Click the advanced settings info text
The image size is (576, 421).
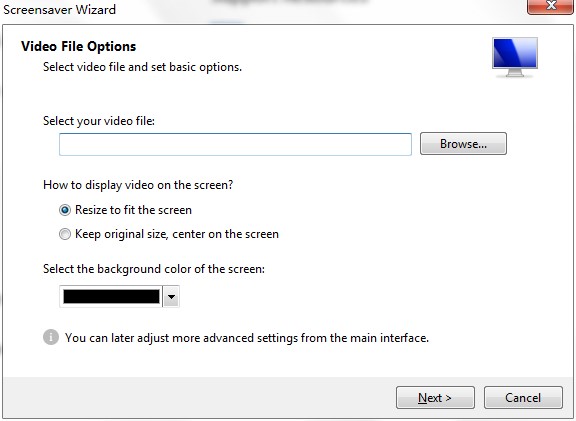[247, 338]
